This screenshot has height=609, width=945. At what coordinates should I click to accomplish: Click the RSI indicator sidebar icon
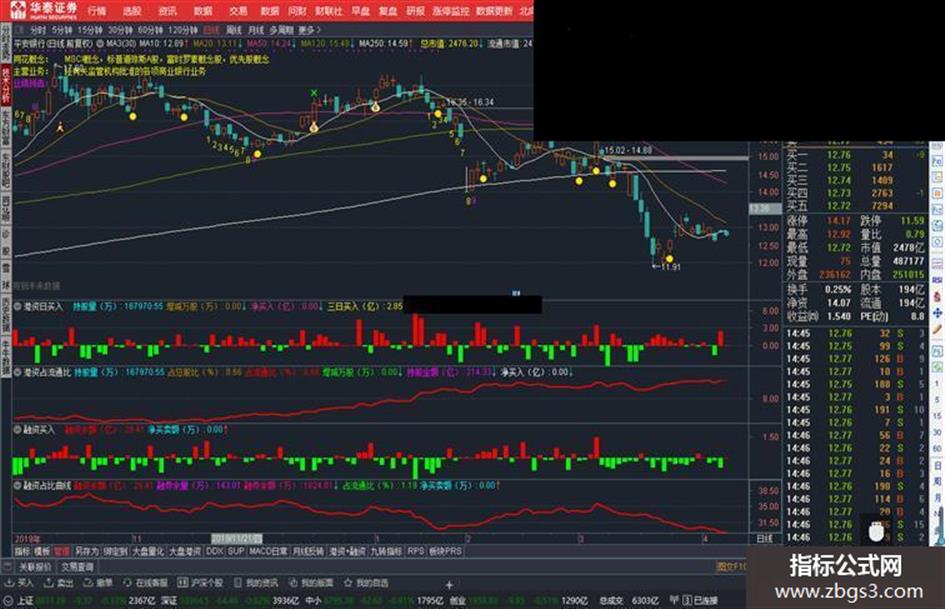click(938, 280)
